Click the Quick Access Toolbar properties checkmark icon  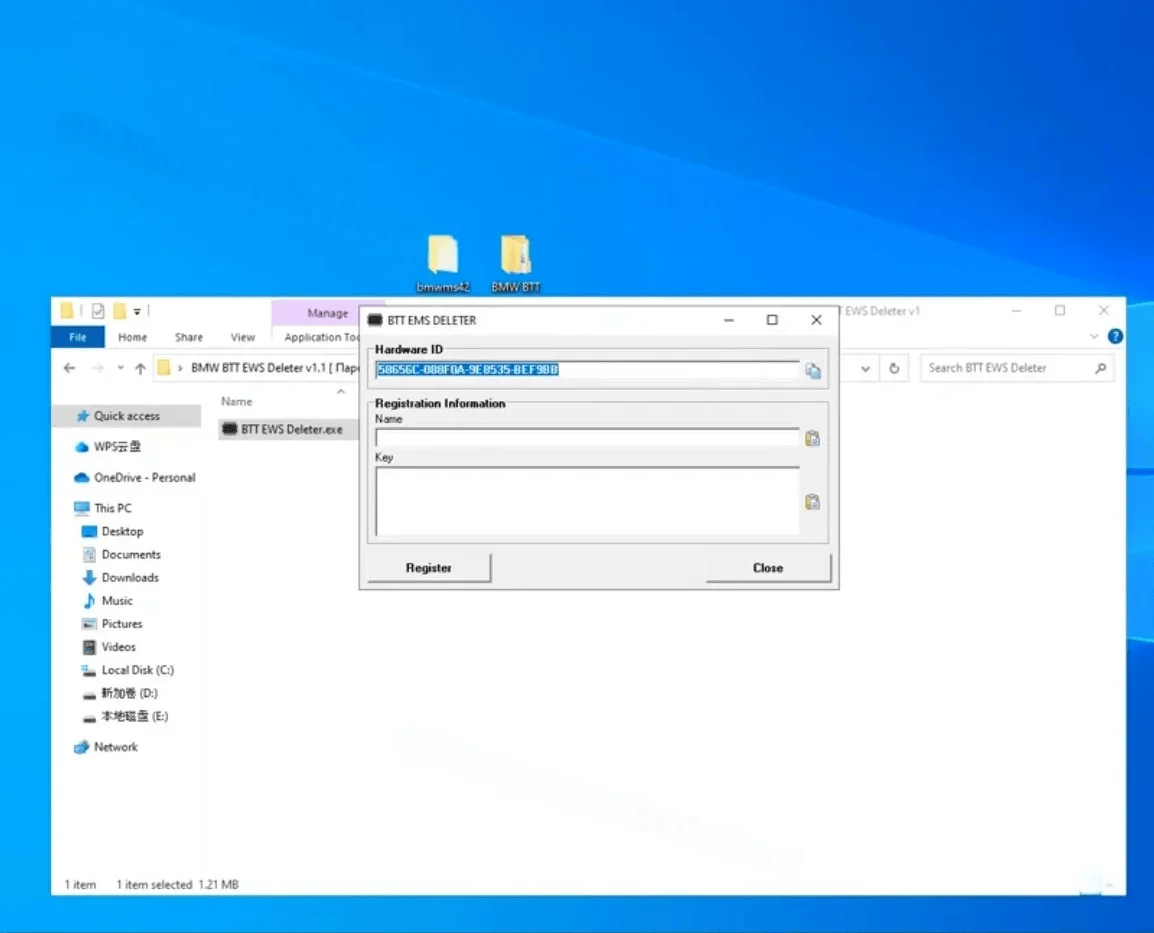tap(98, 311)
